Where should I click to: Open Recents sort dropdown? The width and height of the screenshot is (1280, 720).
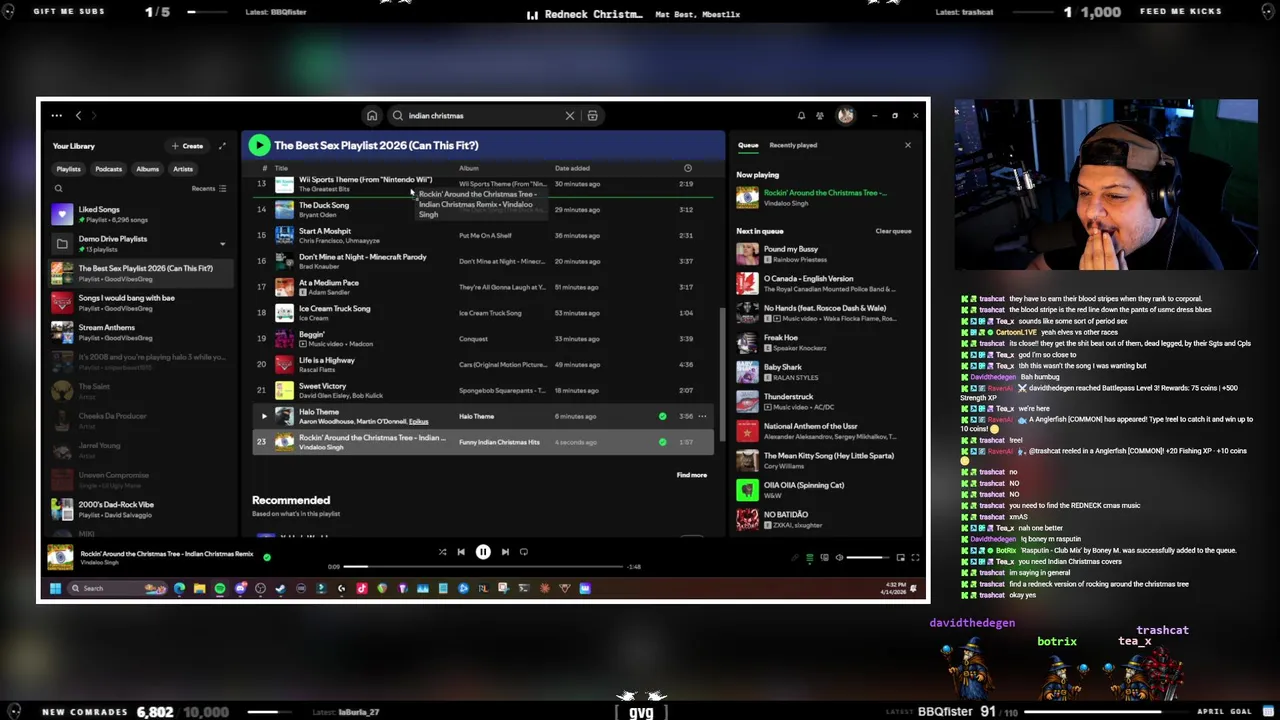pos(208,189)
